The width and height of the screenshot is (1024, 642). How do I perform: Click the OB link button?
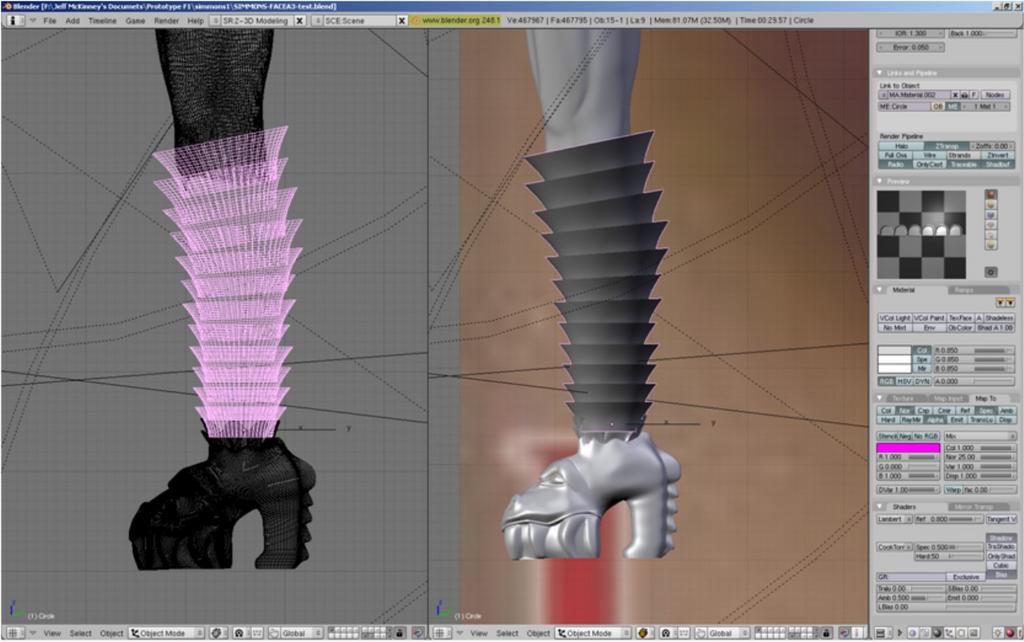point(938,106)
